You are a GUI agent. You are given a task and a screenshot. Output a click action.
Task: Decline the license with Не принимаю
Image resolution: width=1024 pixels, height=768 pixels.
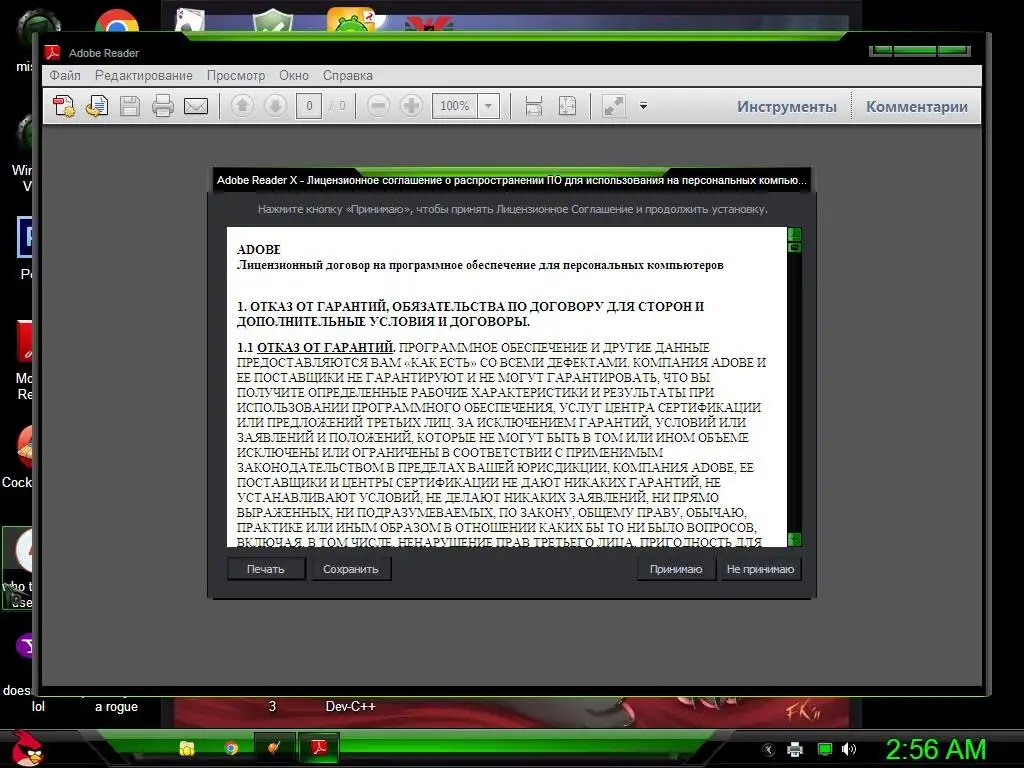[x=760, y=569]
